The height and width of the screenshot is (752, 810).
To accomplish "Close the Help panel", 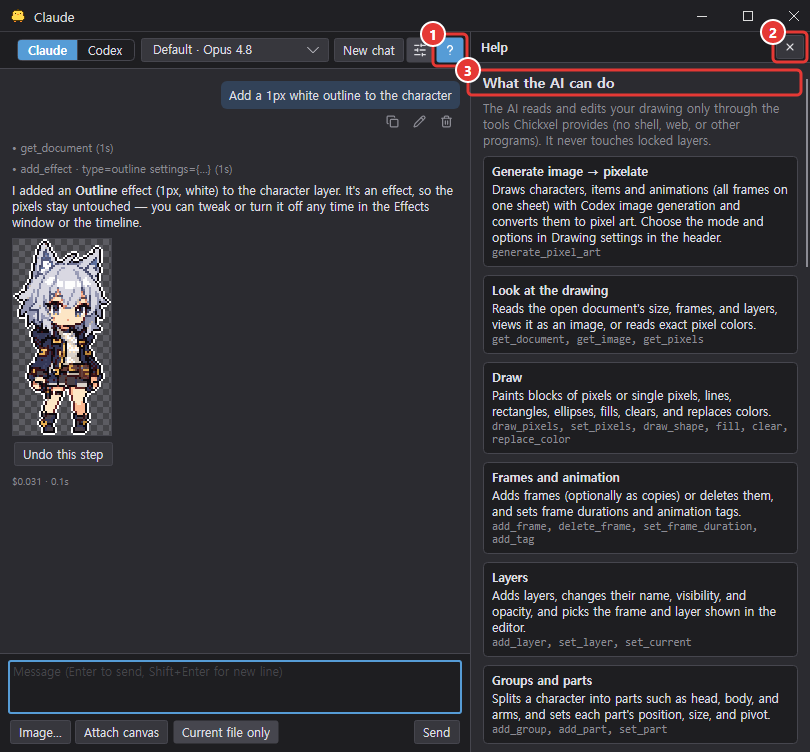I will pos(789,48).
